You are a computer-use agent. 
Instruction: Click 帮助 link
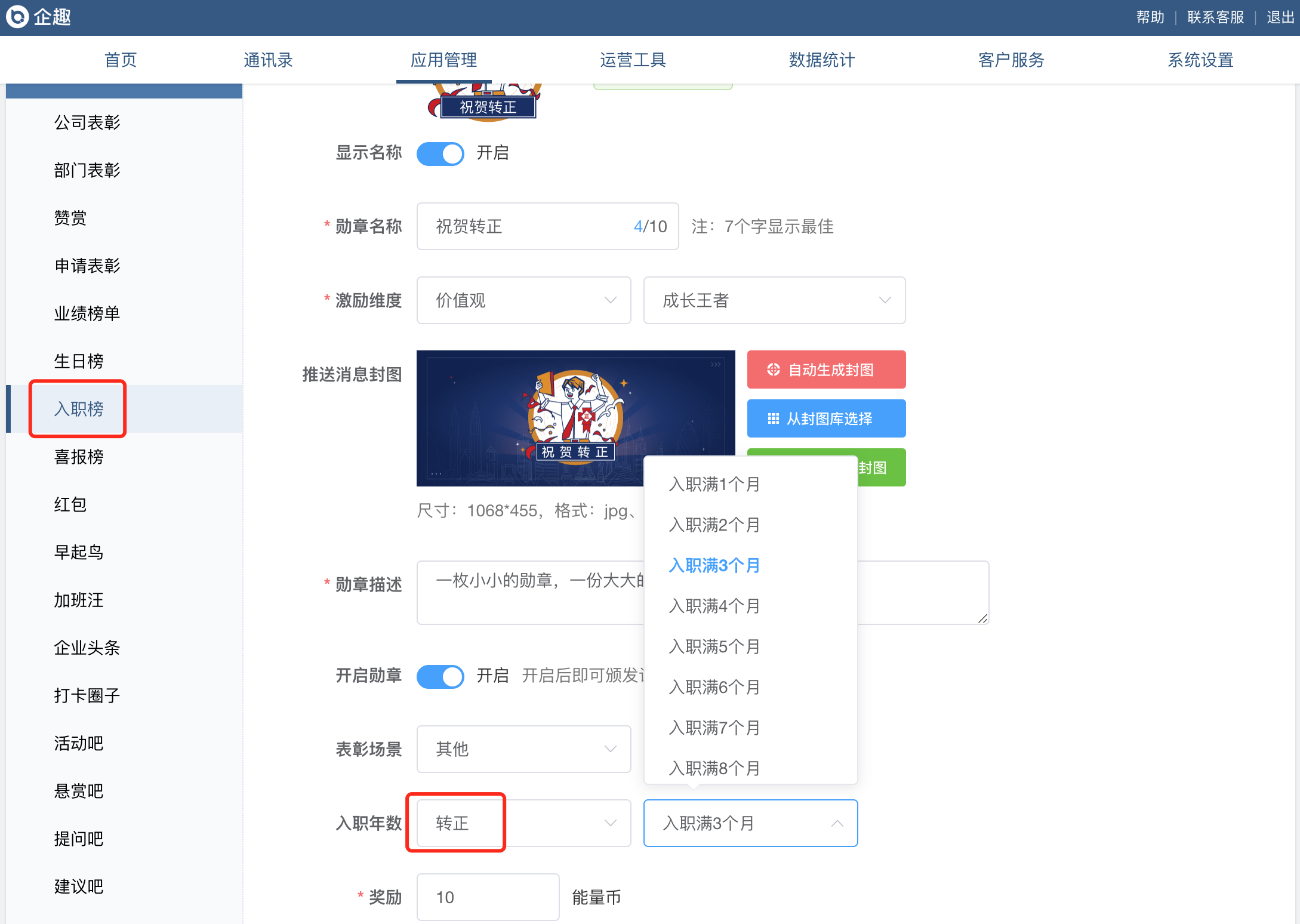click(1150, 17)
